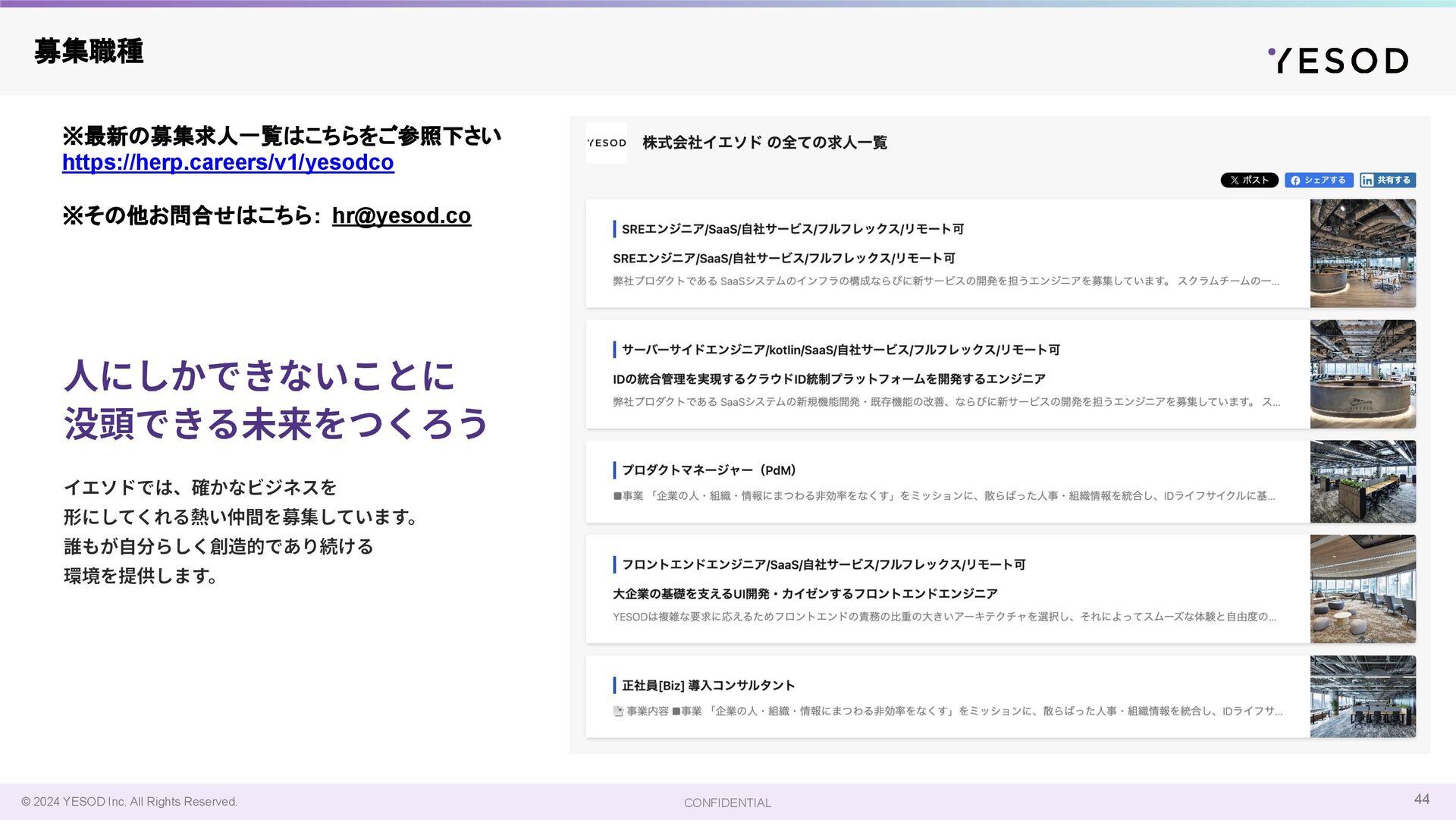Click the frontend job lounge photo thumbnail
This screenshot has height=820, width=1456.
click(x=1362, y=589)
